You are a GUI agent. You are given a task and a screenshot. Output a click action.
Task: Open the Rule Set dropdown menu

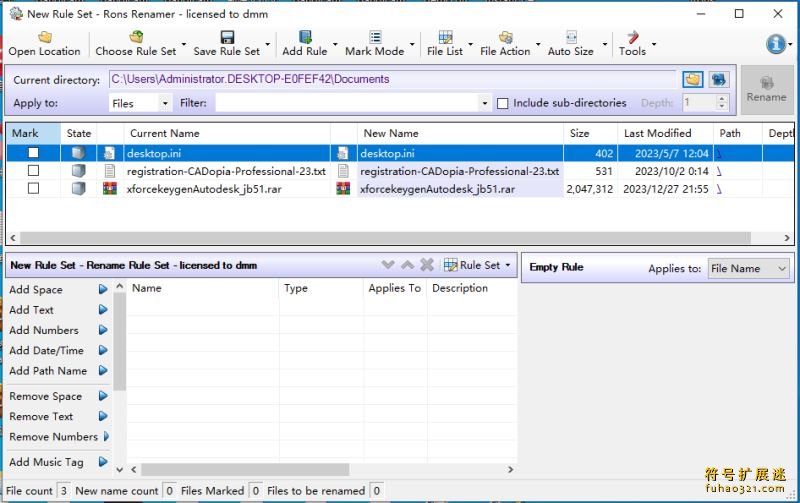[x=479, y=265]
